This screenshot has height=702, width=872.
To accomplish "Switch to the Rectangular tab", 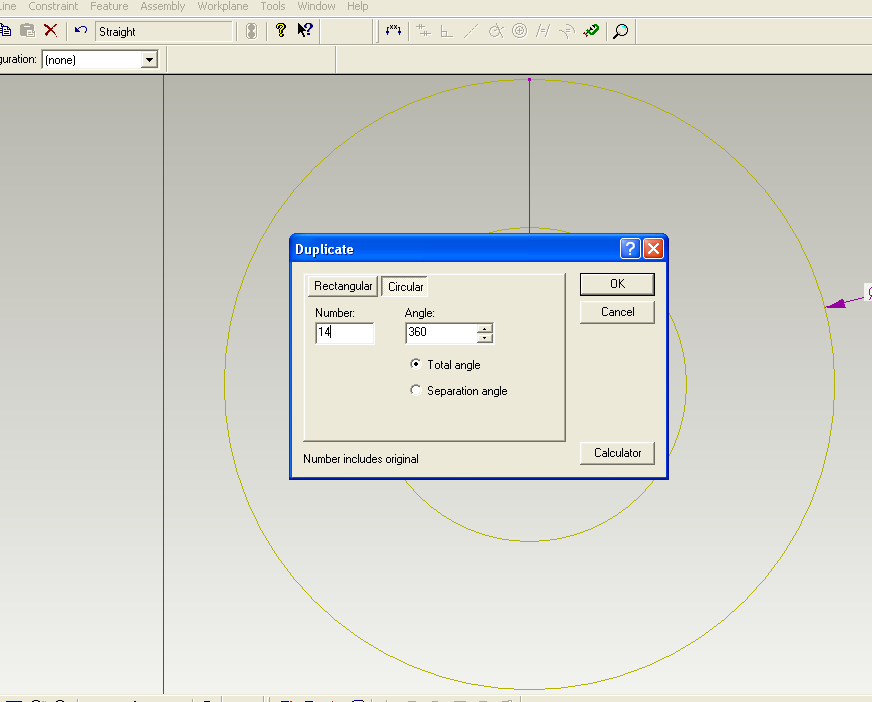I will (x=343, y=286).
